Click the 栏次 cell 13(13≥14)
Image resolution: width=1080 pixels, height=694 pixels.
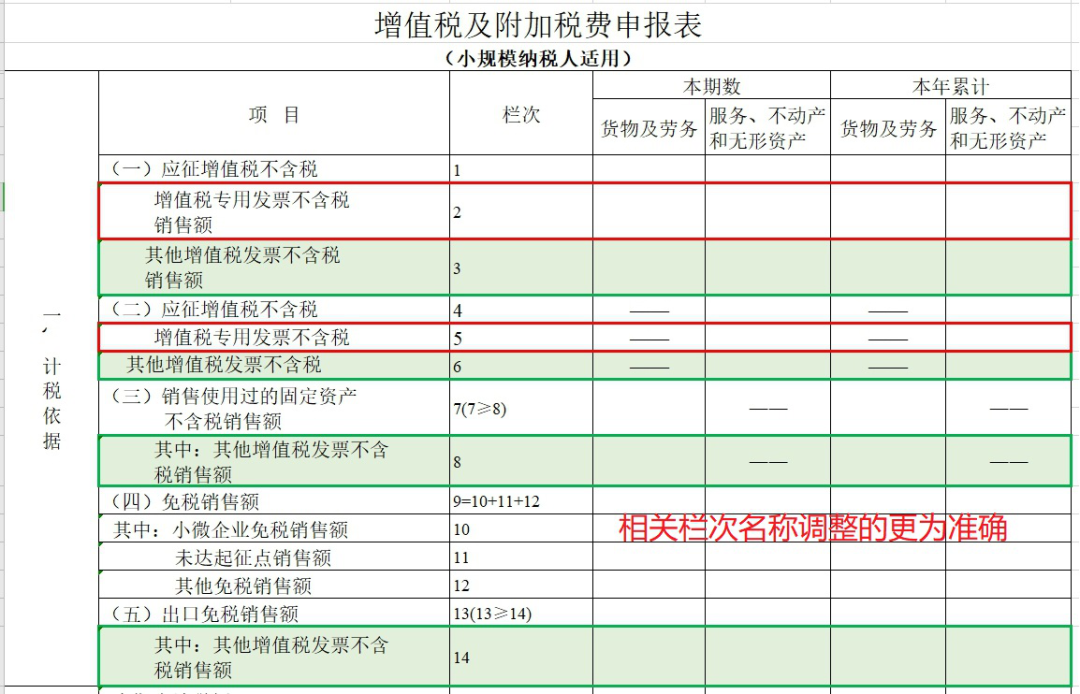pos(521,613)
